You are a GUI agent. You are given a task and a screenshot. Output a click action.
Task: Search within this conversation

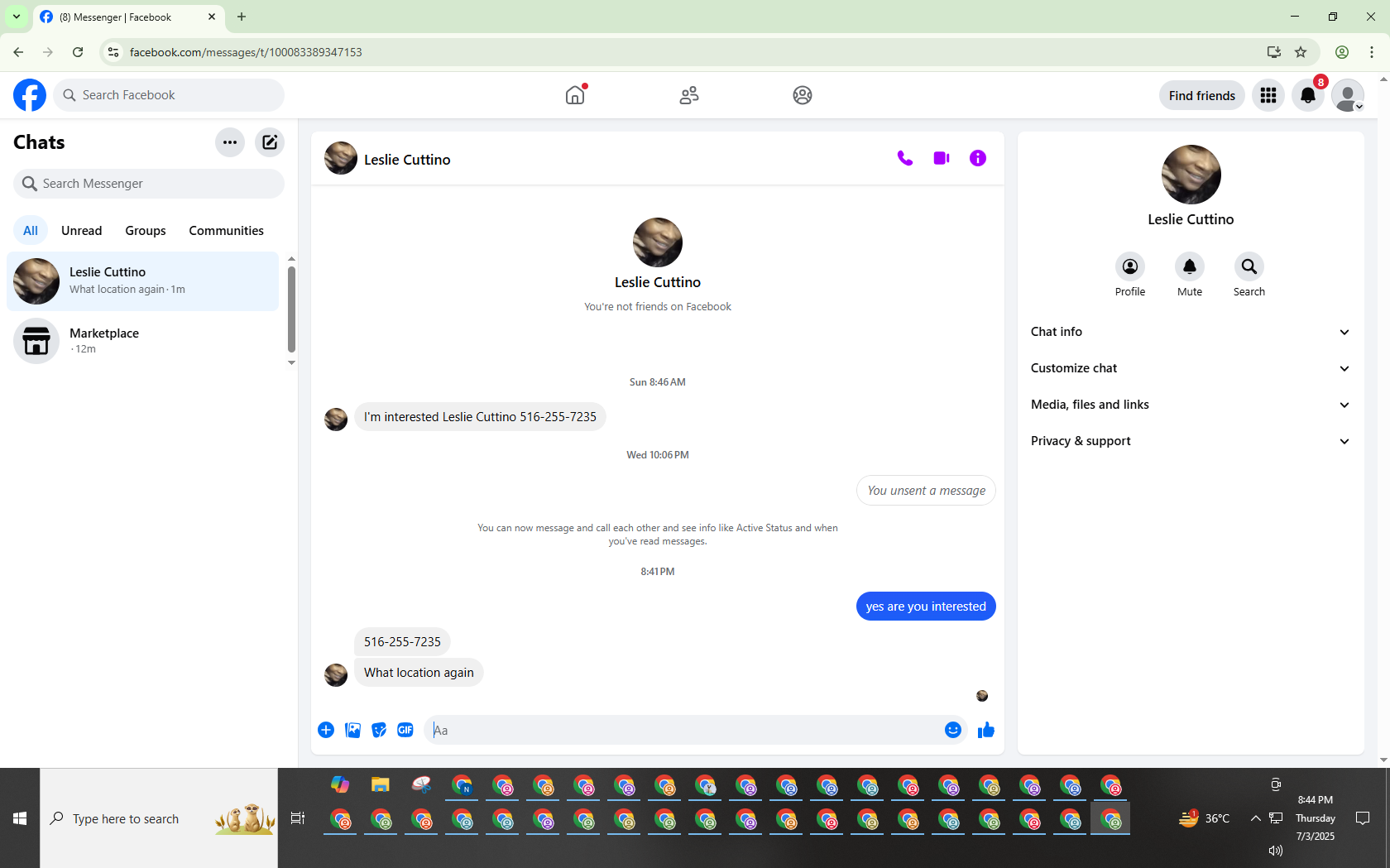[1249, 275]
